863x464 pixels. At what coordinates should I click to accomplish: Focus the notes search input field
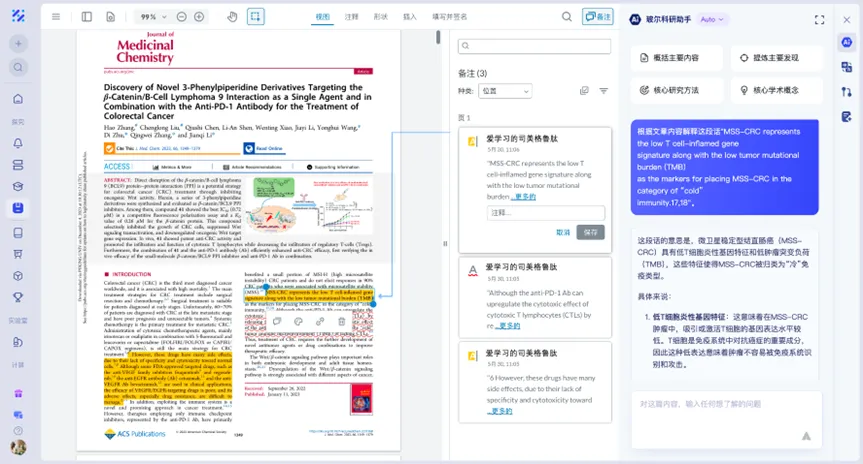pos(534,46)
